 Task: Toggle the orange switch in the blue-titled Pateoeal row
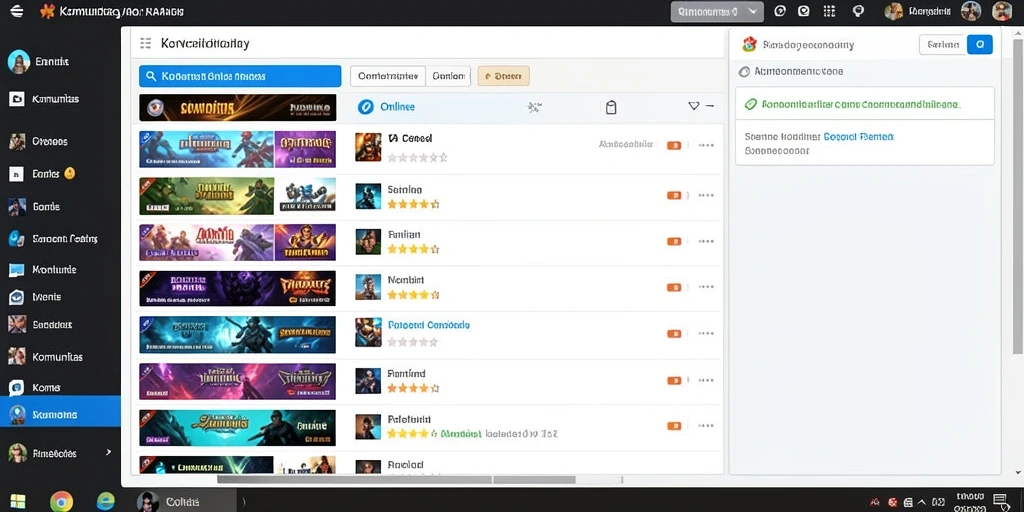(674, 334)
